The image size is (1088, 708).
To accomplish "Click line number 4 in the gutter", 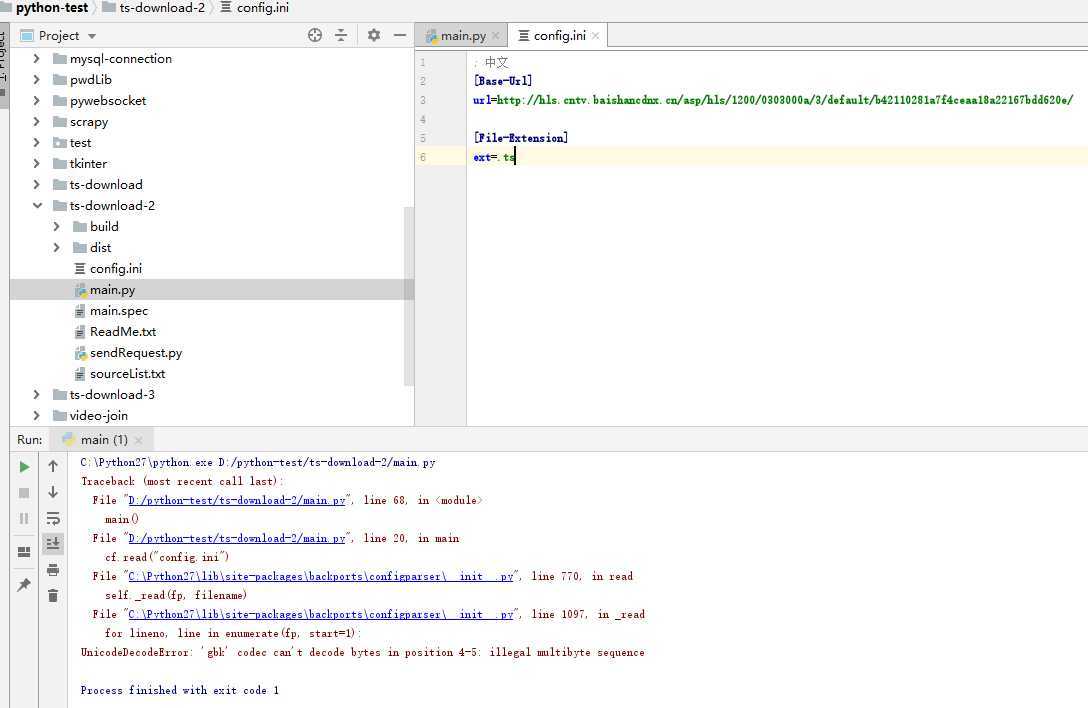I will click(x=423, y=119).
